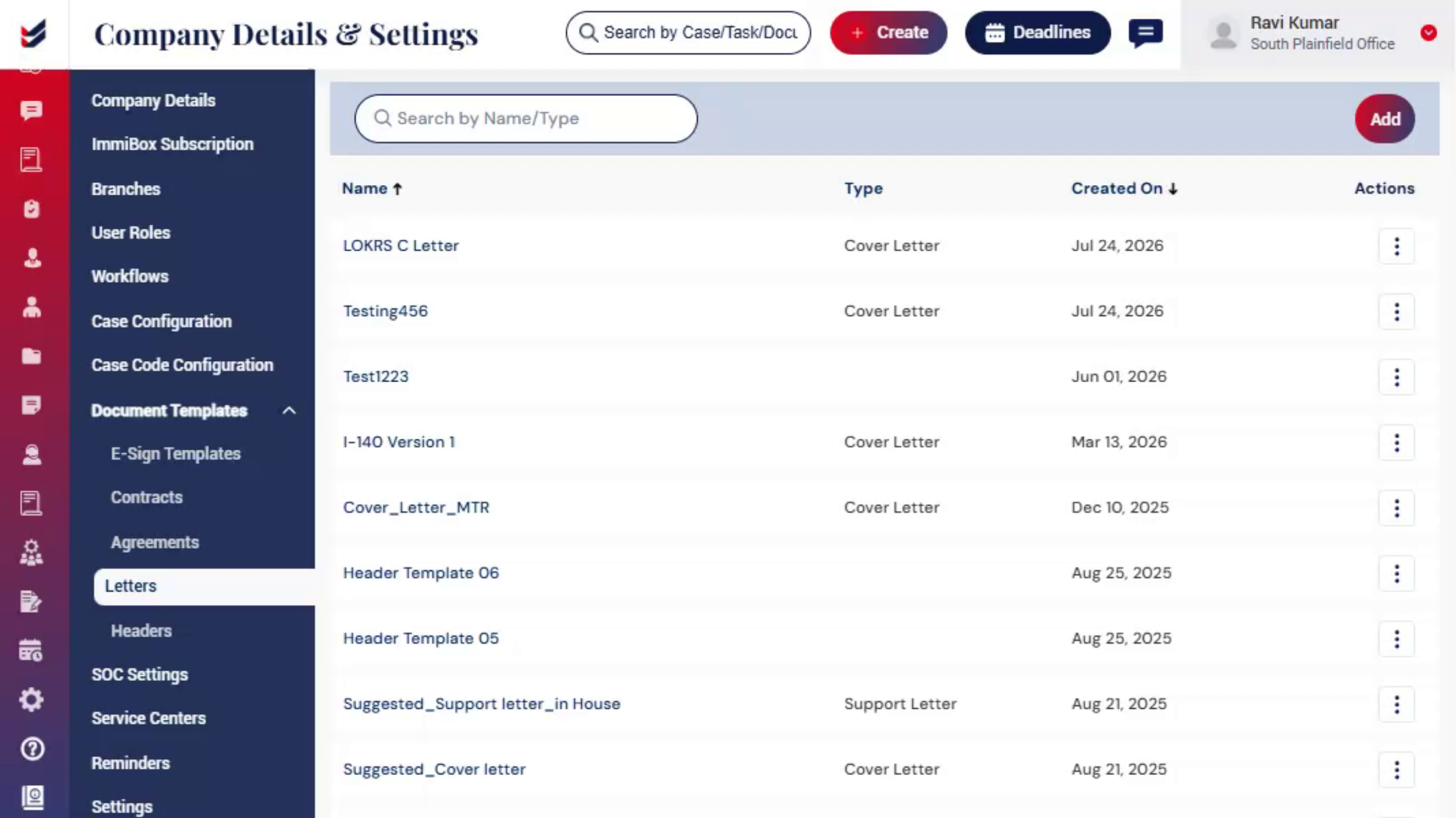Open actions menu for LOKRS C Letter
This screenshot has height=818, width=1456.
click(x=1397, y=246)
